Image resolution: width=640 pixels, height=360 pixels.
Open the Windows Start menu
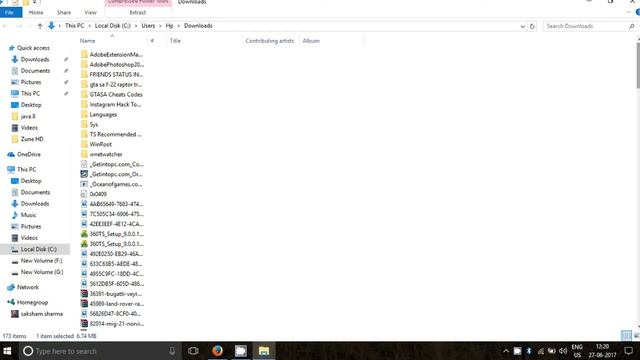coord(7,351)
